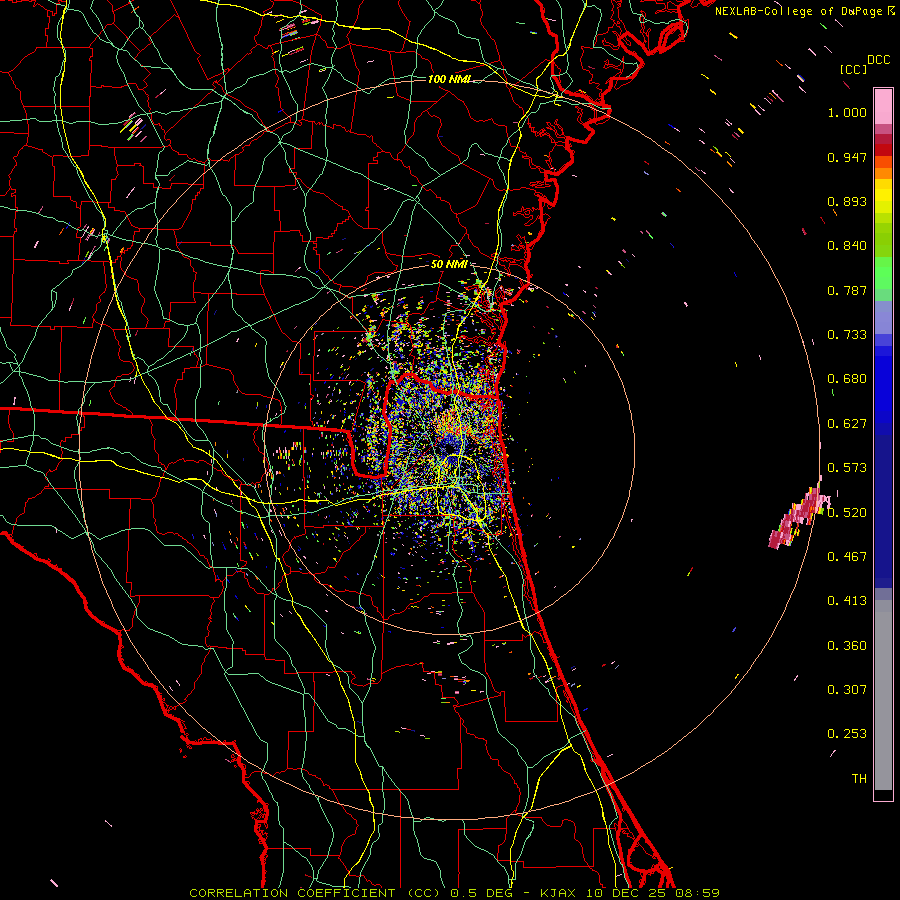Select the 0.627 scale value
The height and width of the screenshot is (900, 900).
847,424
